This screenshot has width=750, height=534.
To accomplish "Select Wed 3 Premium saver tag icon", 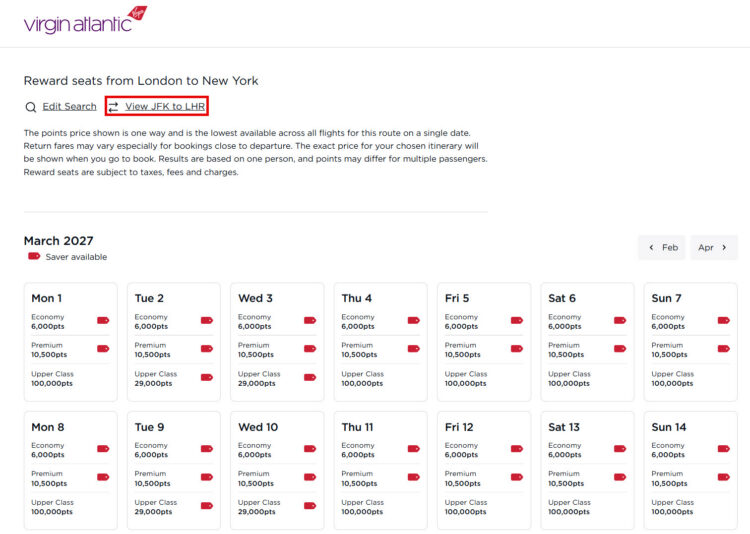I will [310, 348].
